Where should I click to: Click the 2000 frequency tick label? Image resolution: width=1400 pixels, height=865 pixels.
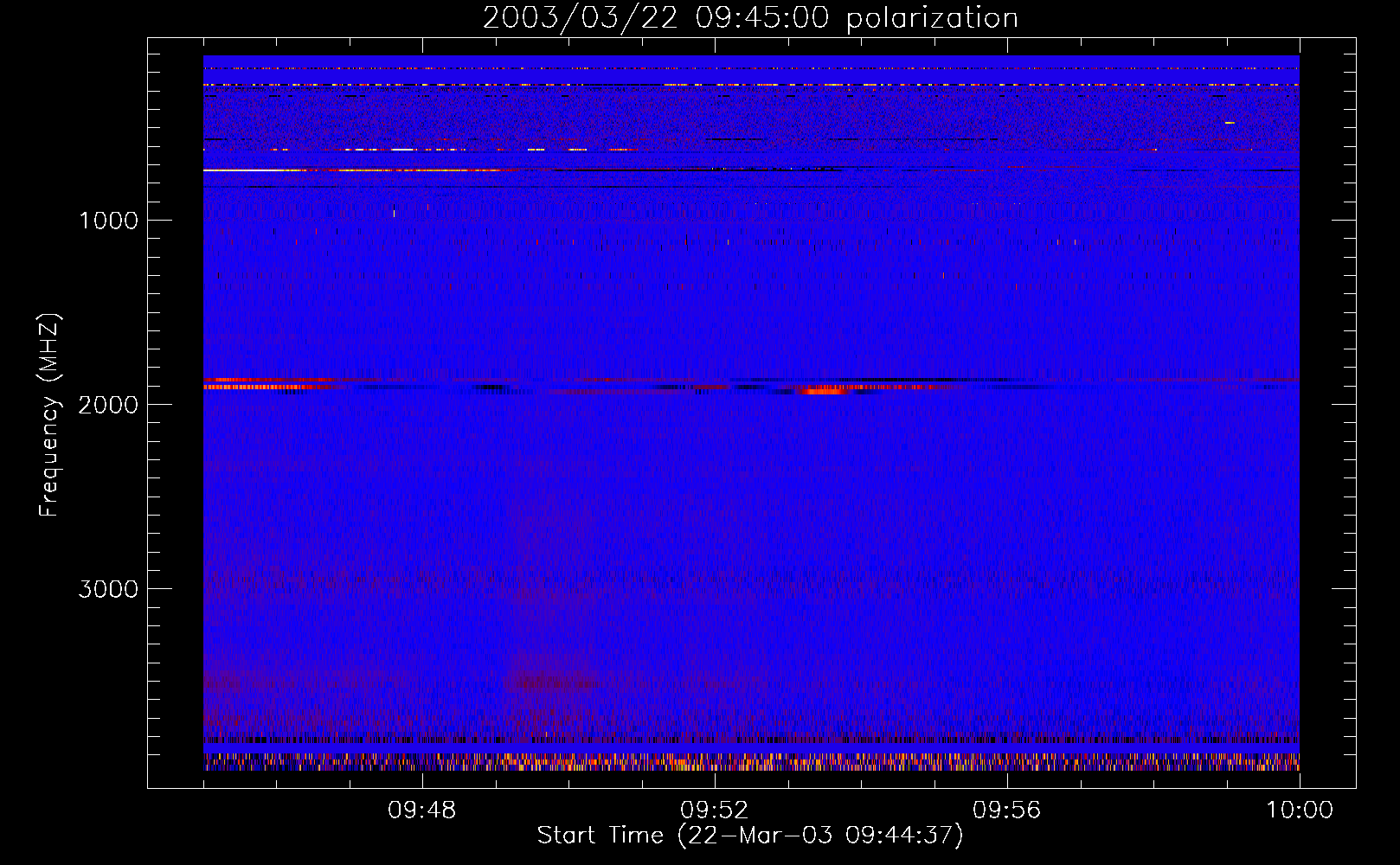(108, 405)
